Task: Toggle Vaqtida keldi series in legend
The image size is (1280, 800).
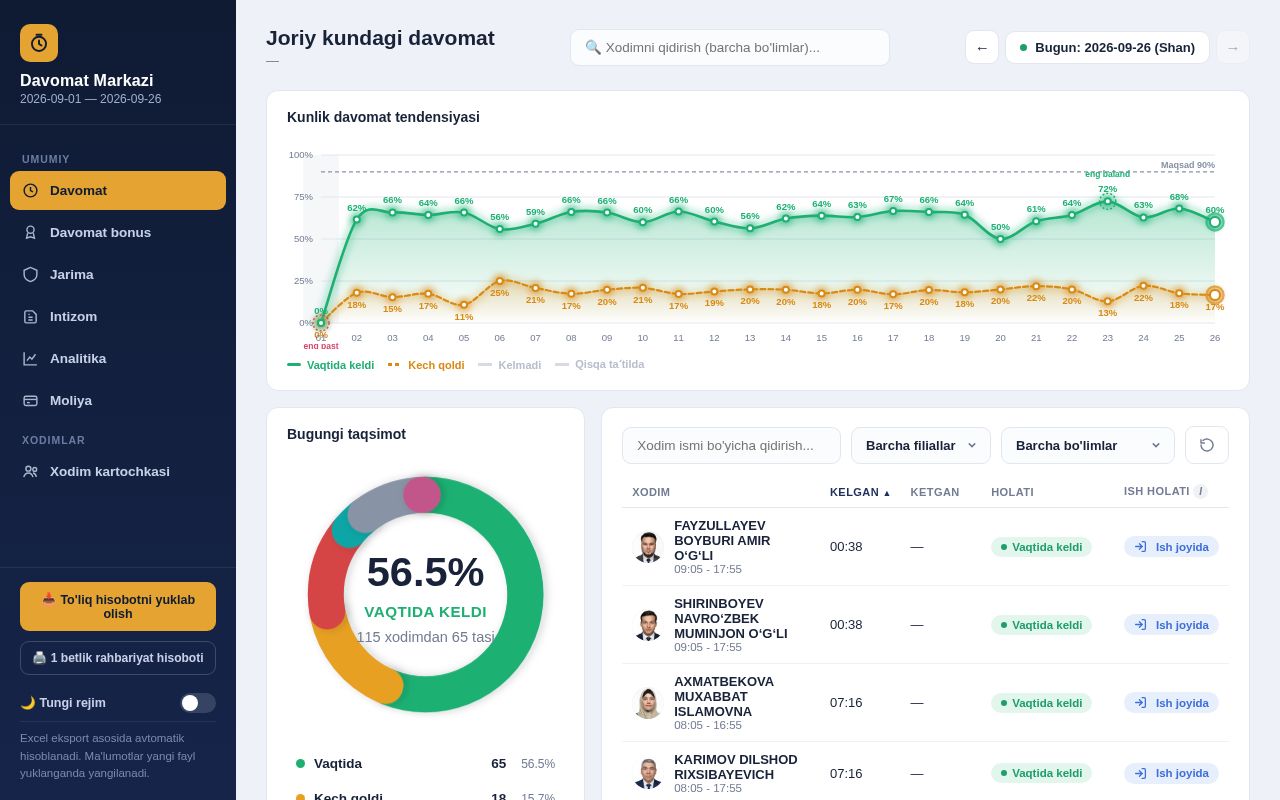Action: click(331, 365)
